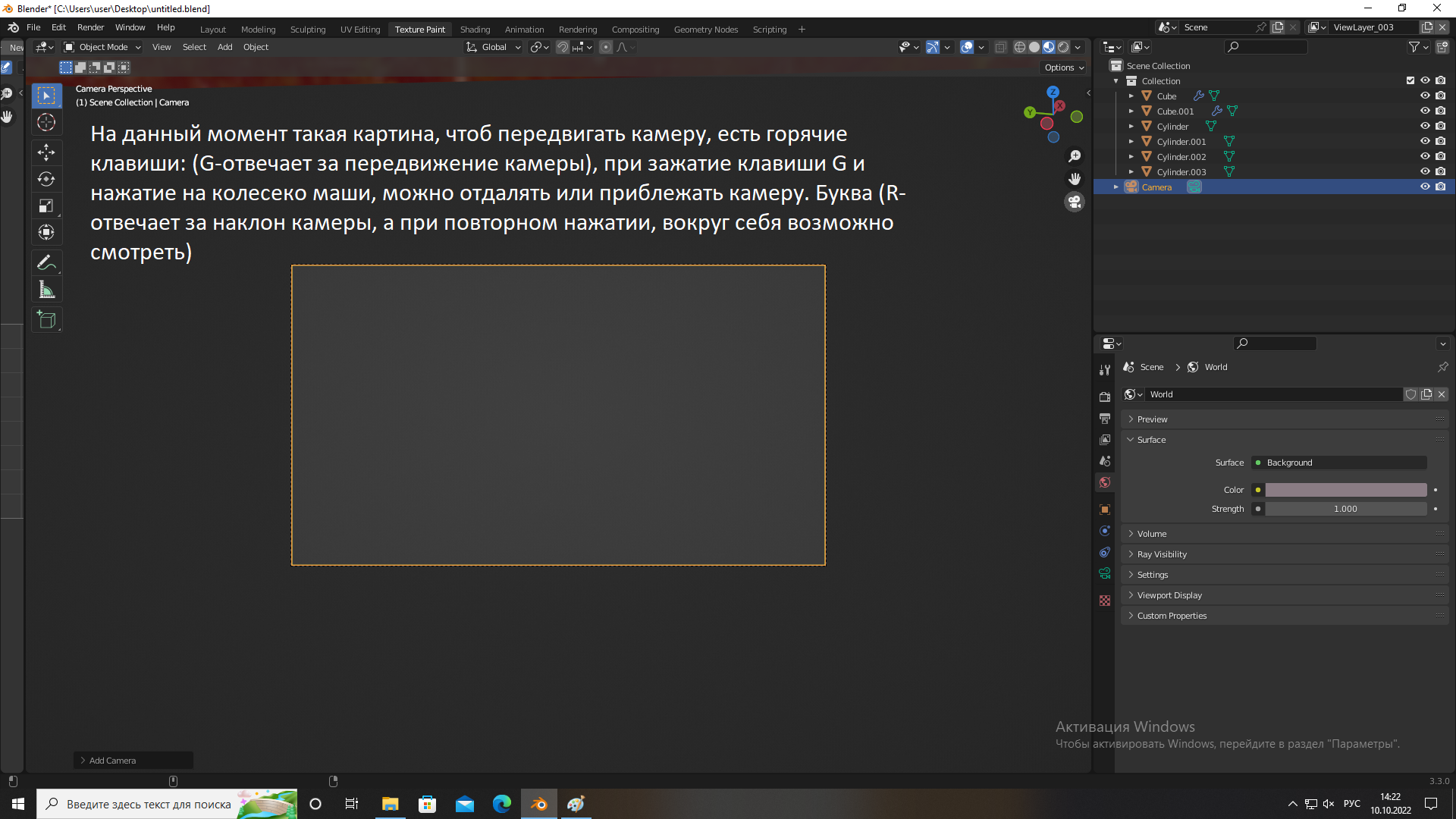
Task: Switch to material preview shading
Action: tap(1049, 47)
